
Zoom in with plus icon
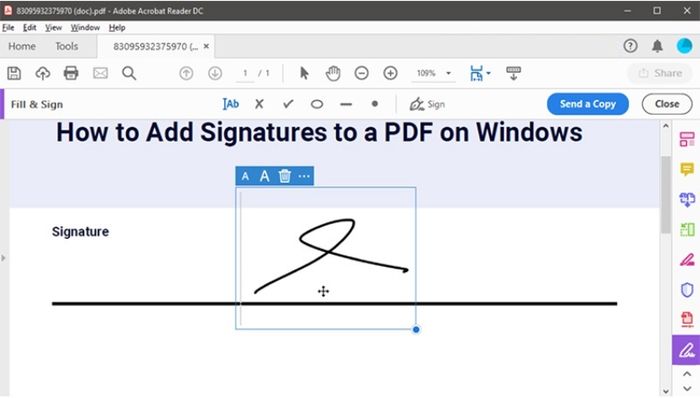(x=391, y=73)
